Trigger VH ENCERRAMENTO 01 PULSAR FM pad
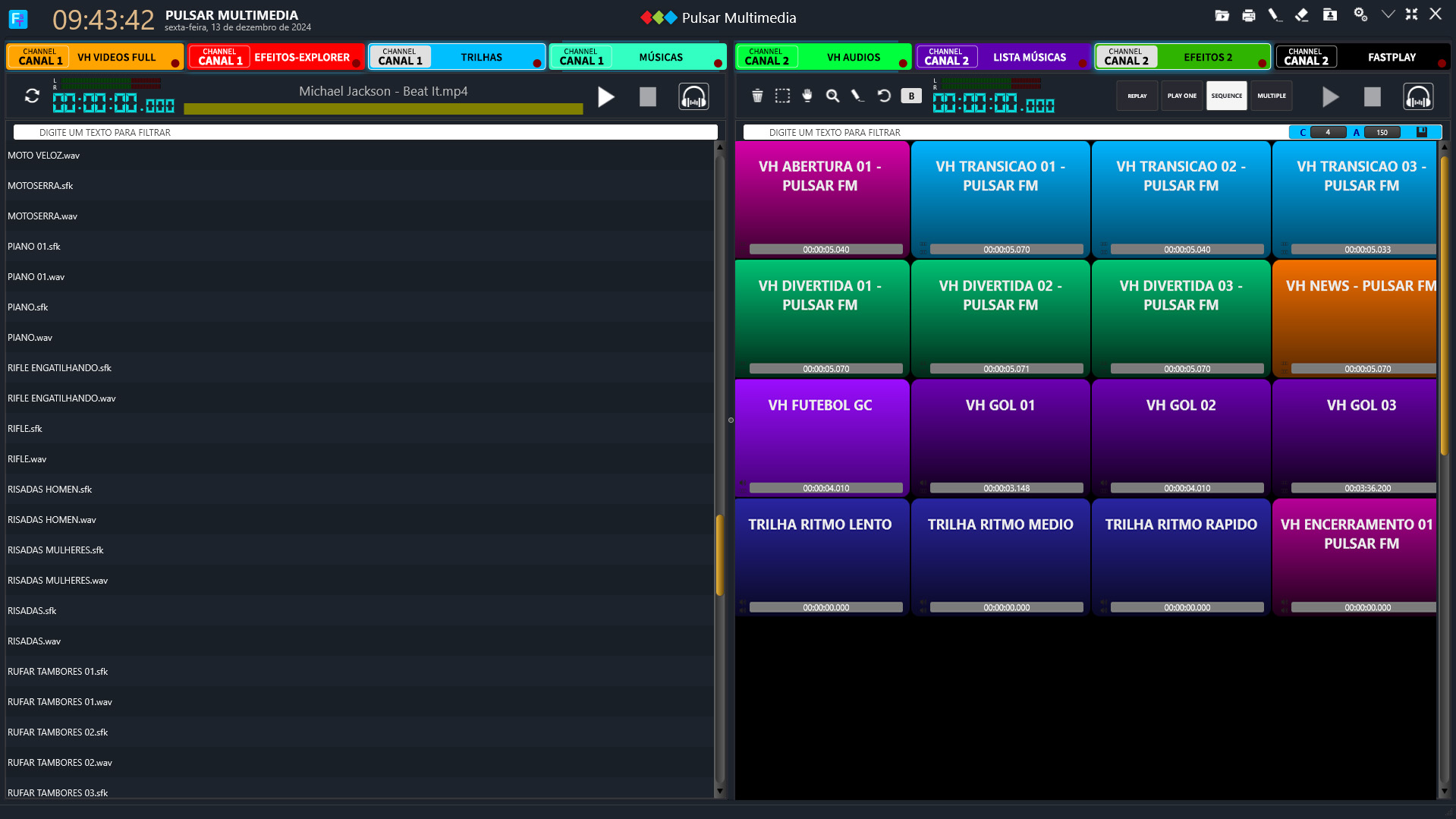Viewport: 1456px width, 819px height. [x=1354, y=557]
